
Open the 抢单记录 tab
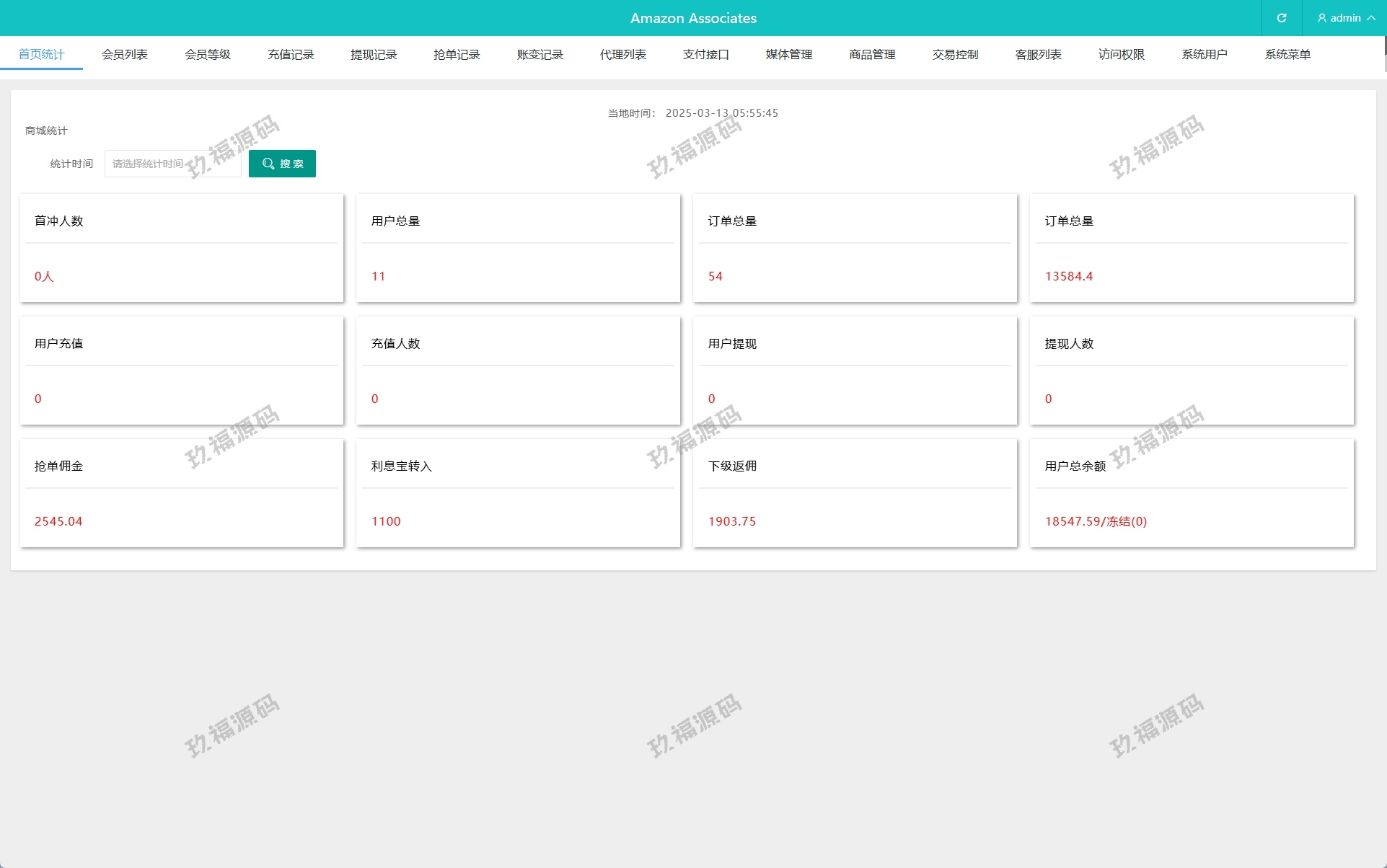457,54
